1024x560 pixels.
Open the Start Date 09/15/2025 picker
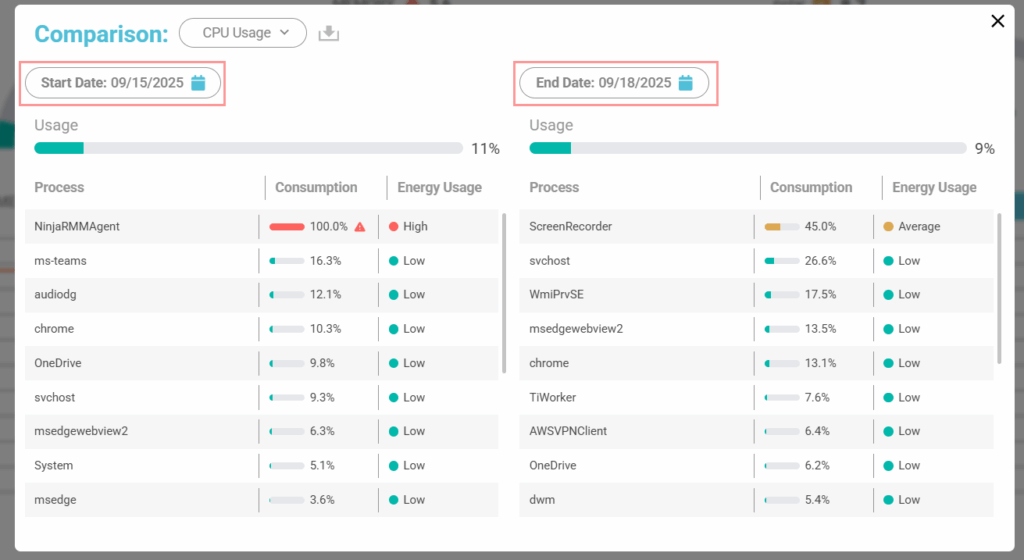[112, 83]
